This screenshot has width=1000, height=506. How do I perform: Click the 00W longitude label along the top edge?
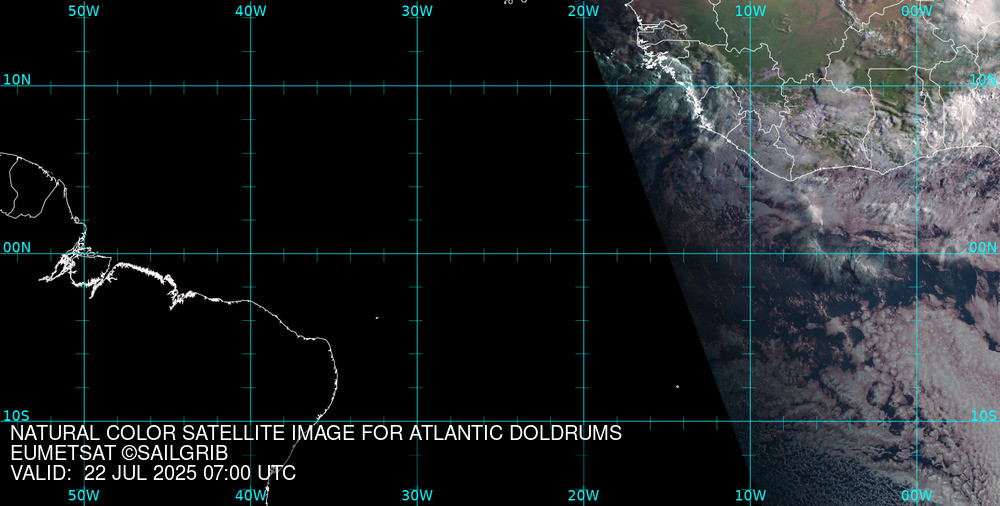[x=917, y=11]
